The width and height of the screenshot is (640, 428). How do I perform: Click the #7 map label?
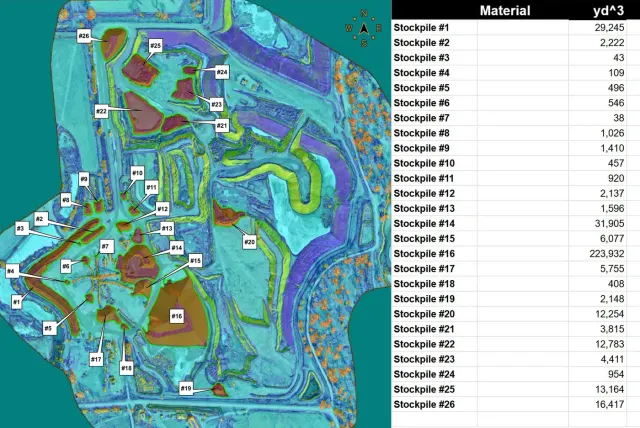(106, 246)
